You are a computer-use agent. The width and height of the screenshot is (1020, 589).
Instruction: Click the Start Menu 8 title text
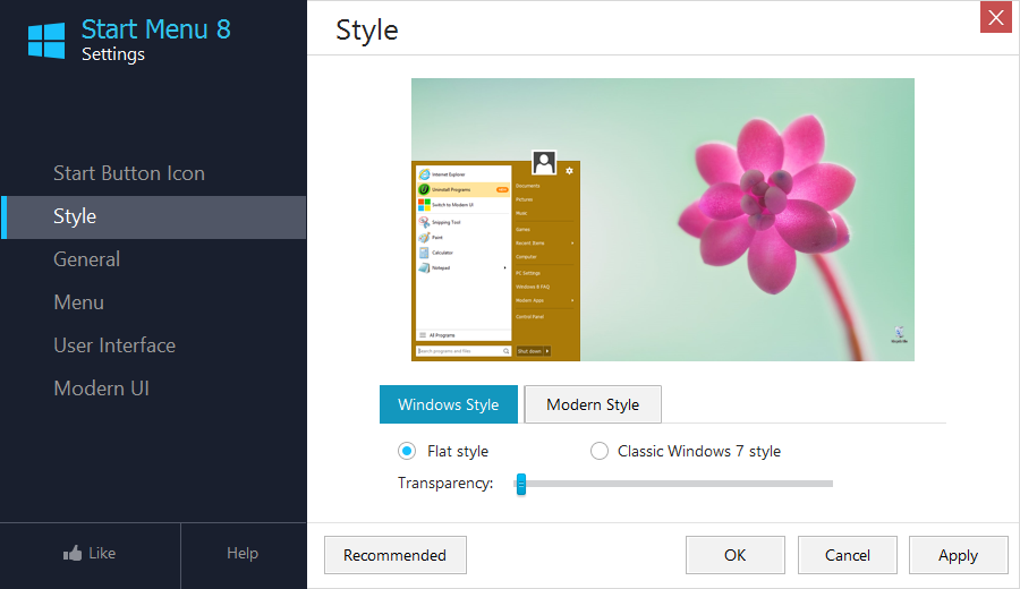[156, 29]
